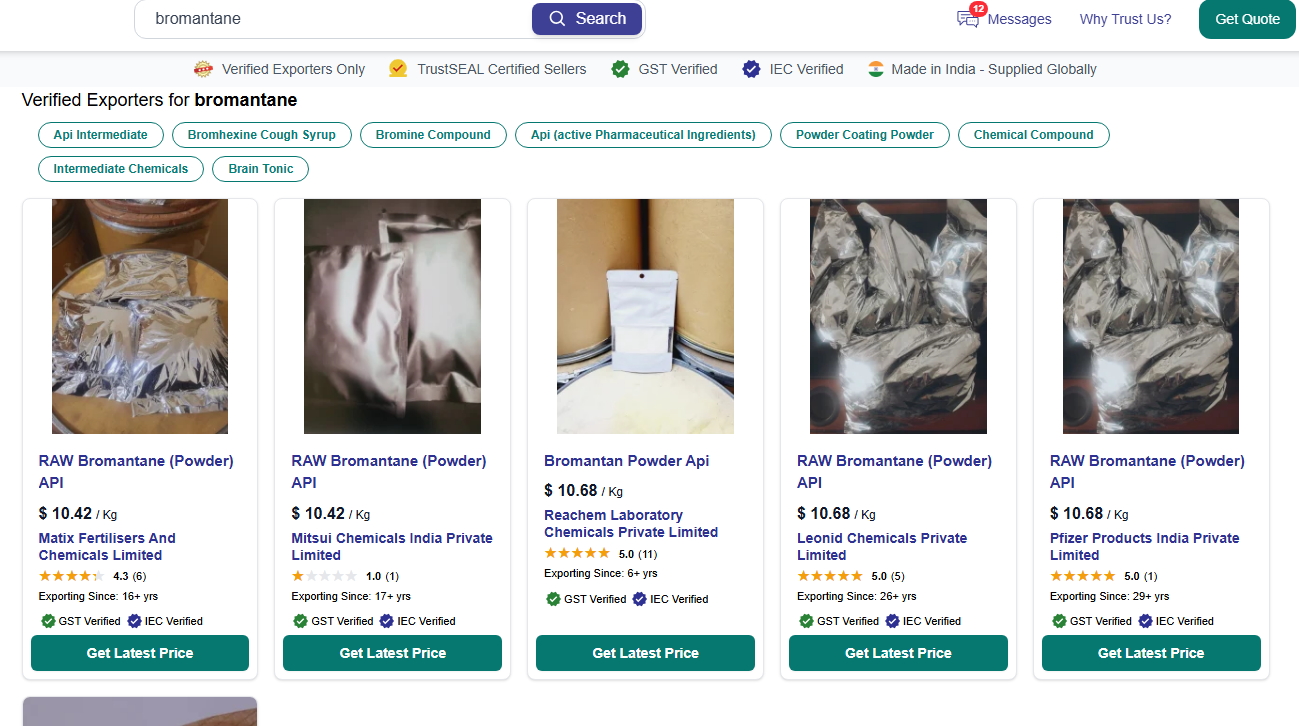Click the IEC Verified blue badge in header strip
Image resolution: width=1299 pixels, height=726 pixels.
[x=752, y=69]
